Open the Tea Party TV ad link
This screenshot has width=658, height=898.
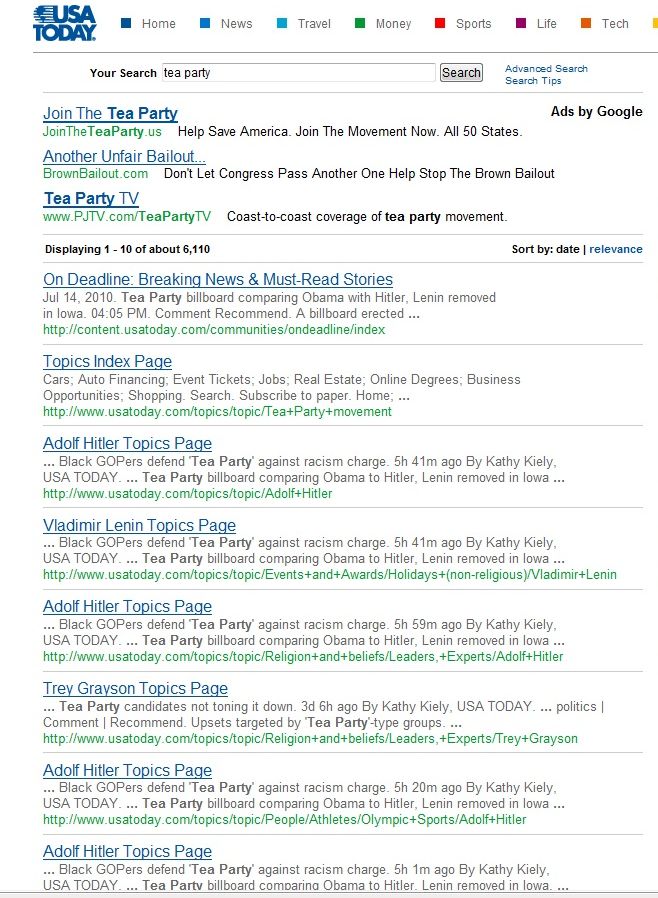click(x=92, y=199)
